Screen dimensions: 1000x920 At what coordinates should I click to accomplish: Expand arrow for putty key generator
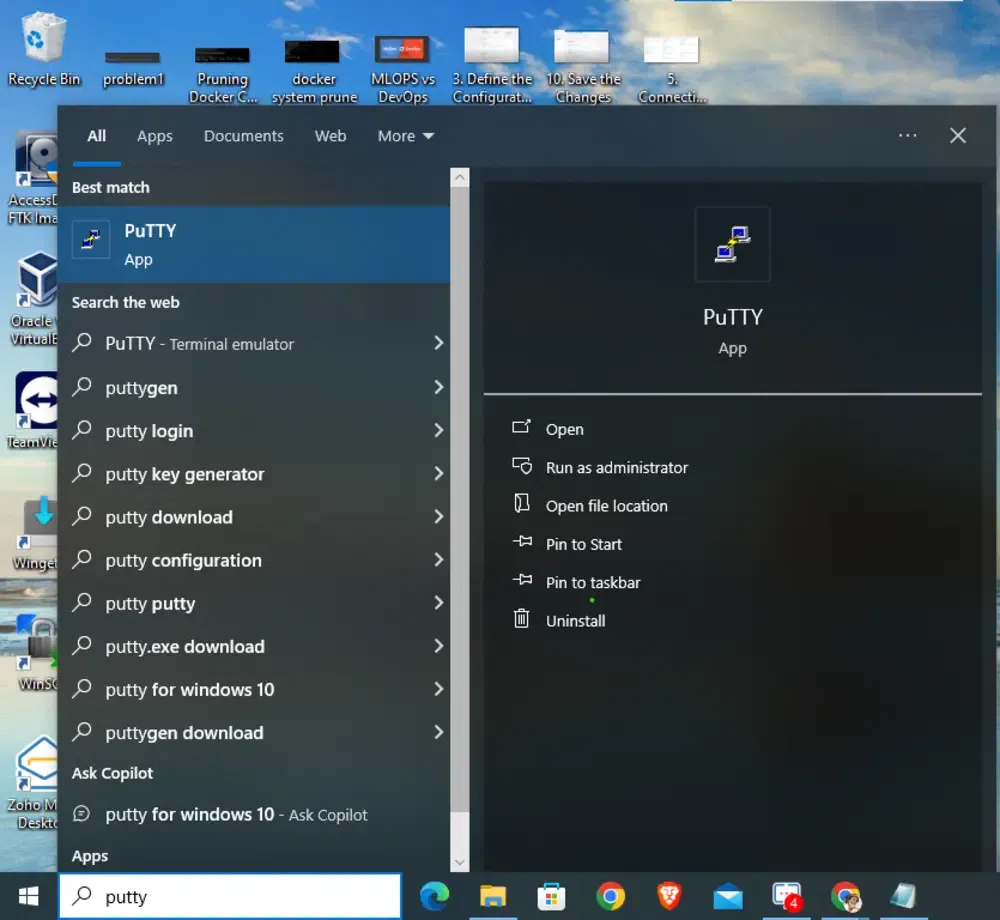pos(438,473)
